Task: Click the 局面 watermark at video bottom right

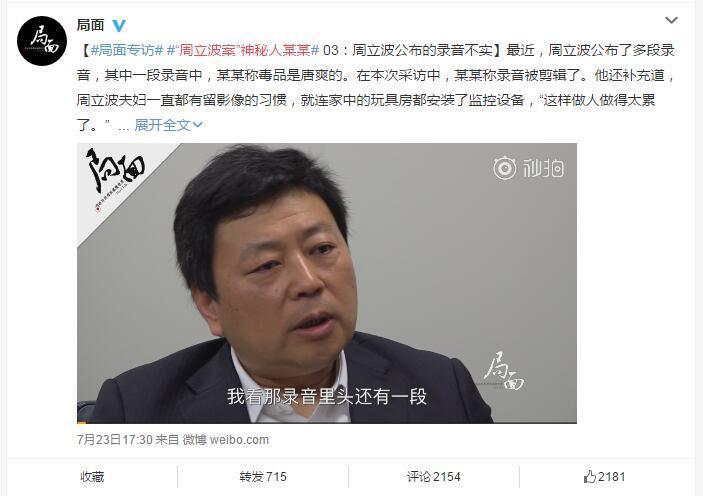Action: click(x=504, y=370)
